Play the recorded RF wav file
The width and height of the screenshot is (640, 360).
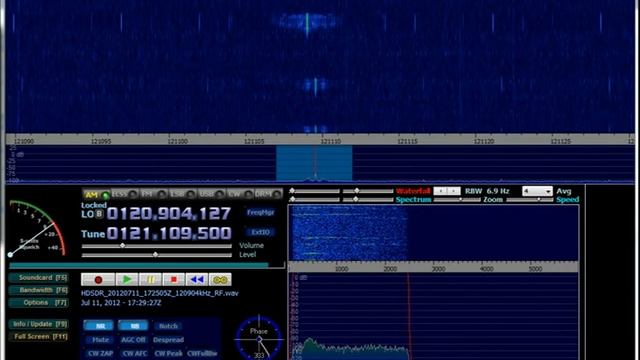[x=127, y=280]
